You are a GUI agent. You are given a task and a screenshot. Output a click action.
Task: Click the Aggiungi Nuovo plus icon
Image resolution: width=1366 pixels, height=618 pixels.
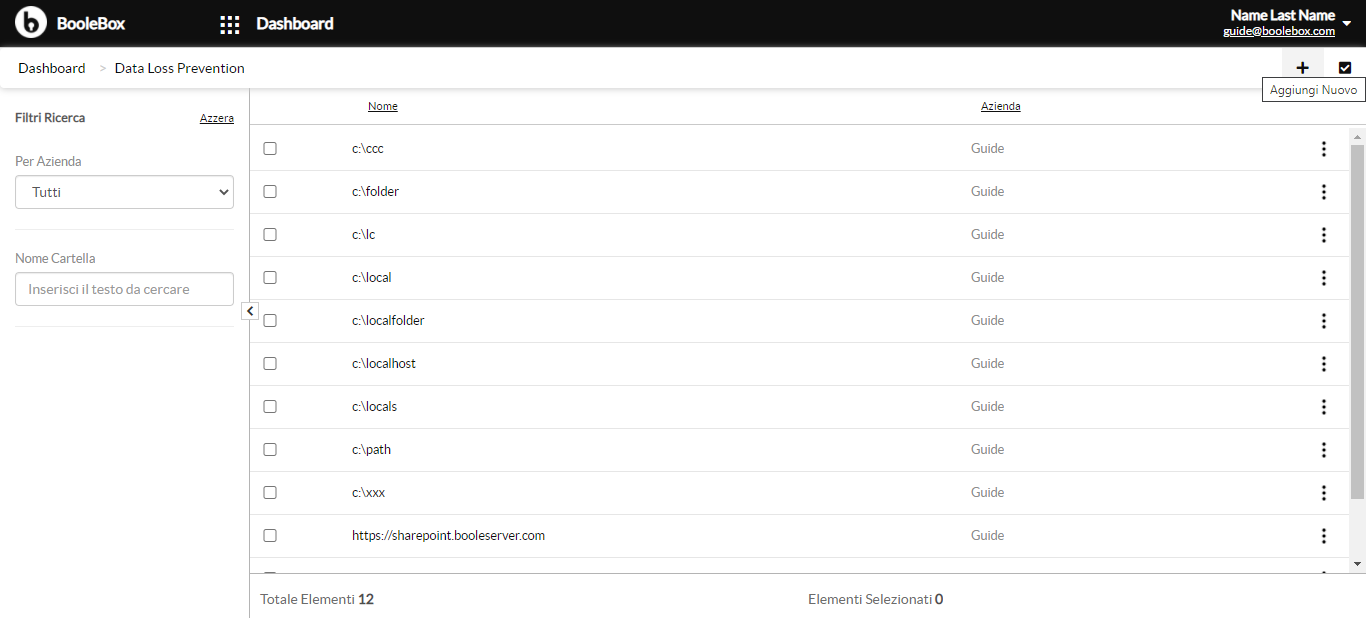1302,68
